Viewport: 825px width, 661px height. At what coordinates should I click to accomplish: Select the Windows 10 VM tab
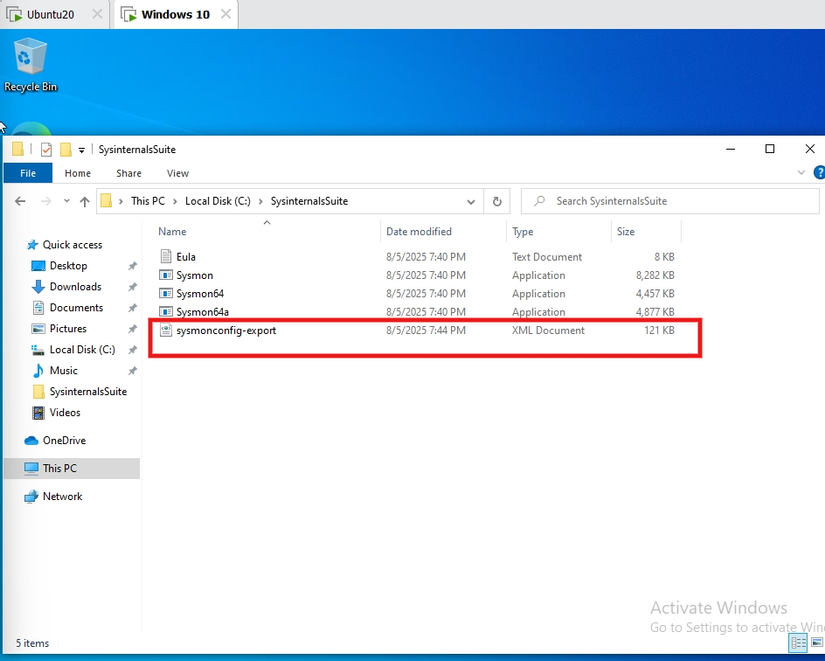pos(176,14)
